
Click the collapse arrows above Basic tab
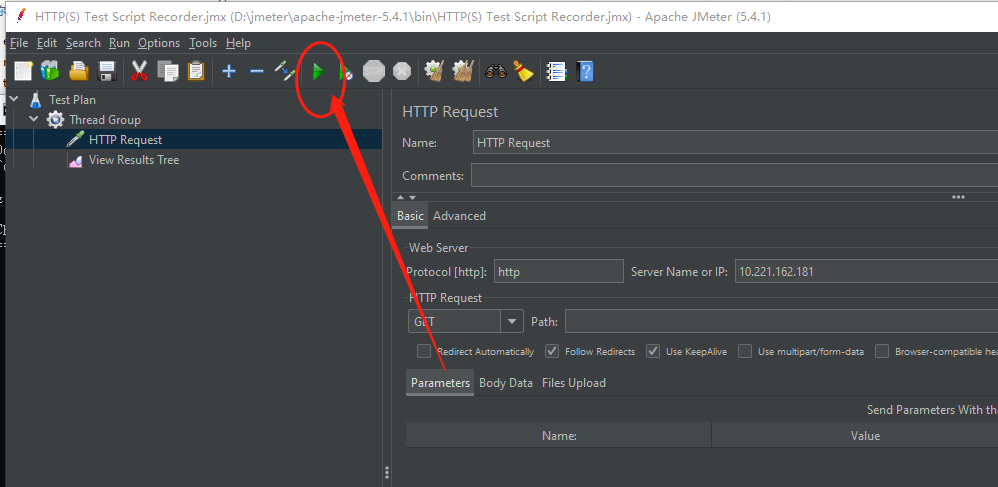click(407, 197)
